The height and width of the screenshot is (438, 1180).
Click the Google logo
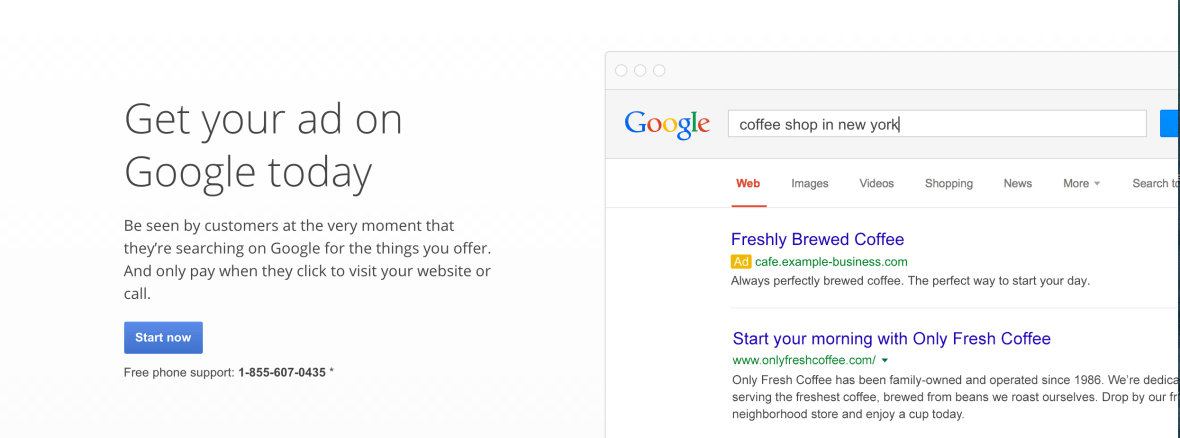[x=667, y=124]
